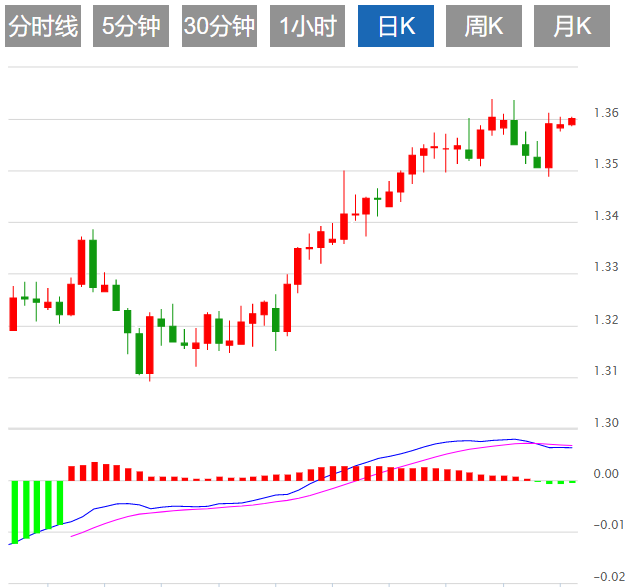This screenshot has height=587, width=635.
Task: Show the weekly 周K chart
Action: 484,27
